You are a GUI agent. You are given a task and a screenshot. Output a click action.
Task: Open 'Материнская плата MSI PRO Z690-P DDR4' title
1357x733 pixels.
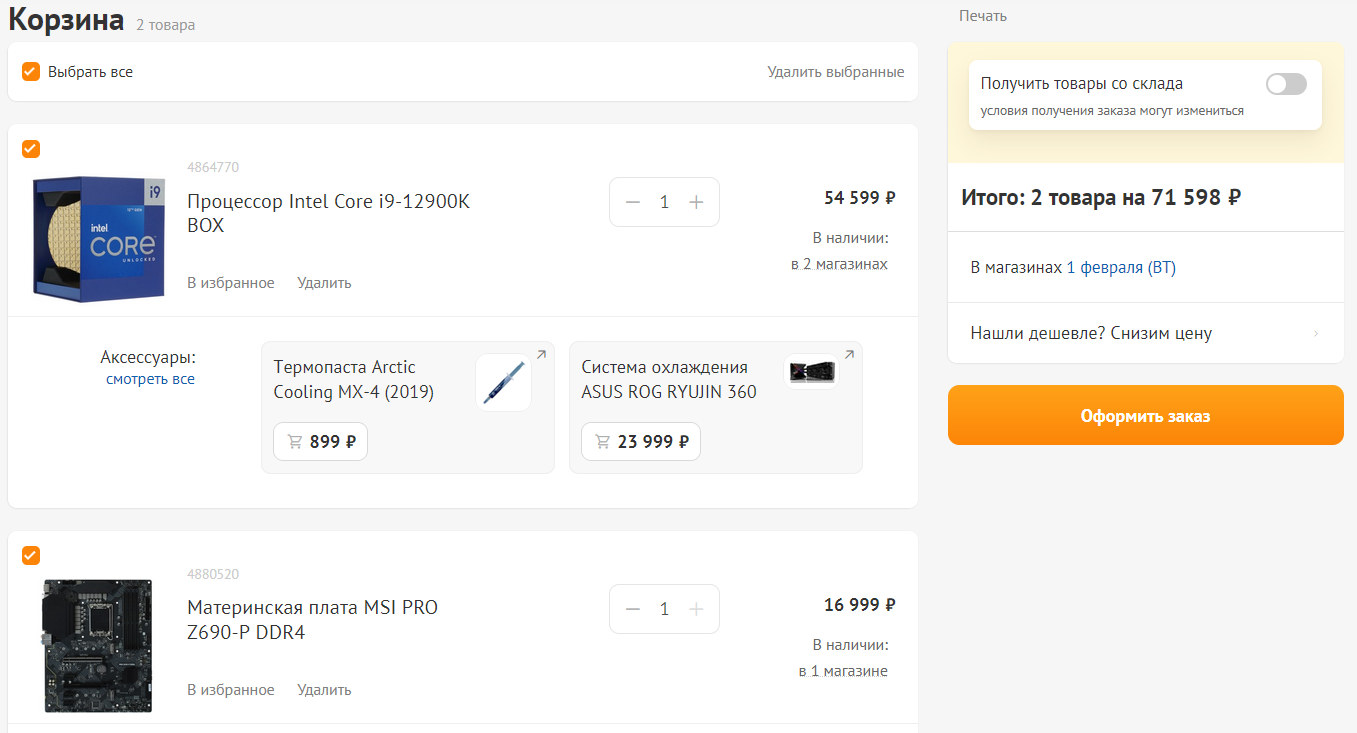point(312,620)
